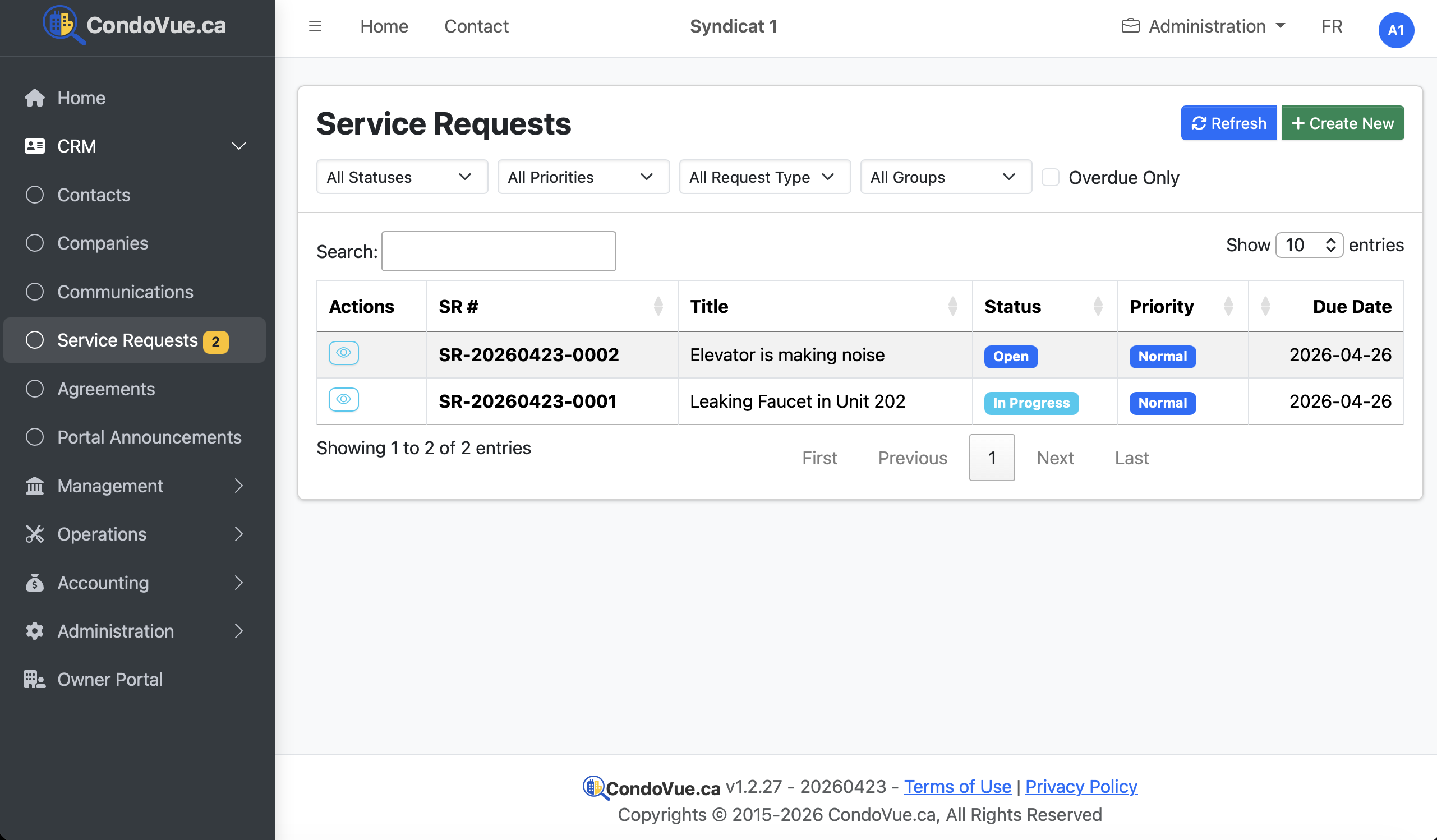Focus the Search input field
The height and width of the screenshot is (840, 1437).
click(x=499, y=251)
